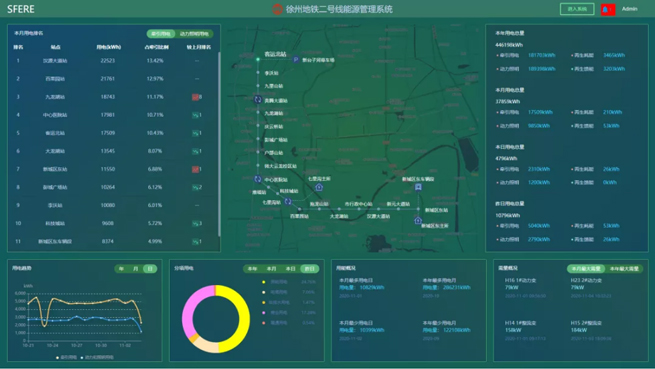655x369 pixels.
Task: Select 月 in the usage trend panel
Action: pyautogui.click(x=136, y=269)
